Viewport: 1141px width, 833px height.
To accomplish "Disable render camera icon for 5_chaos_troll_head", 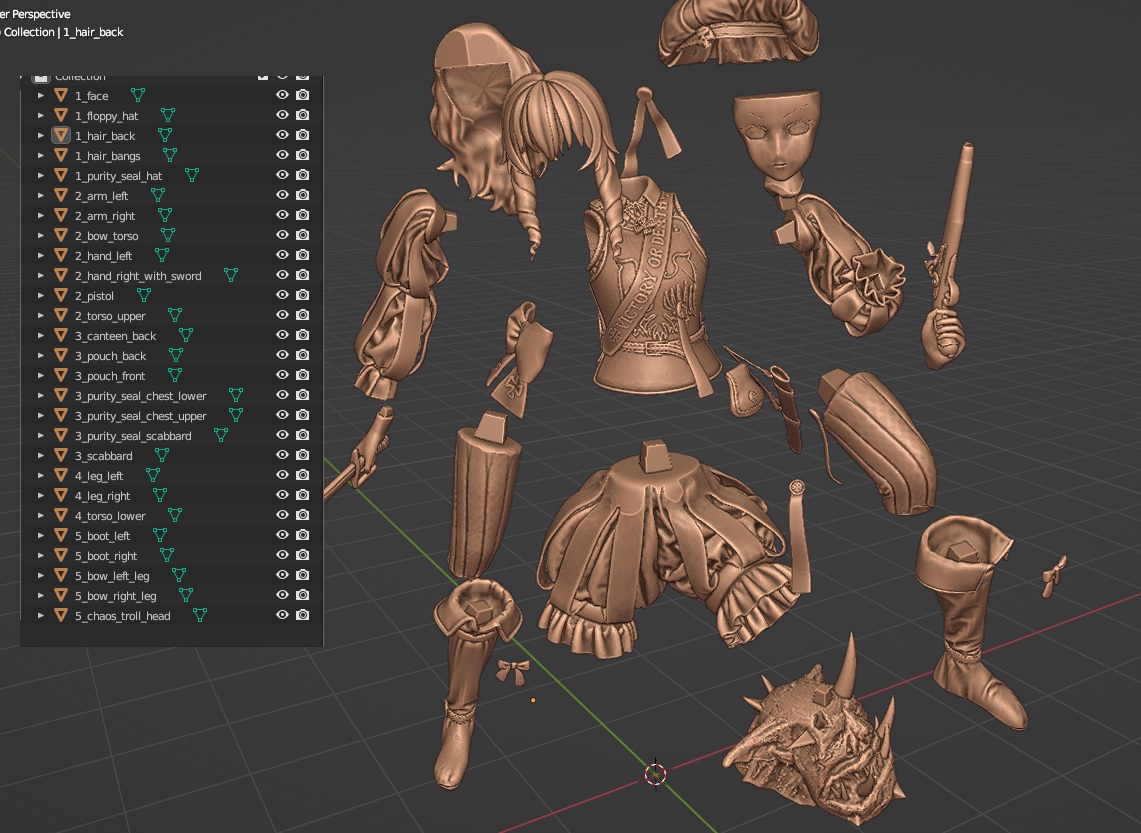I will [303, 615].
